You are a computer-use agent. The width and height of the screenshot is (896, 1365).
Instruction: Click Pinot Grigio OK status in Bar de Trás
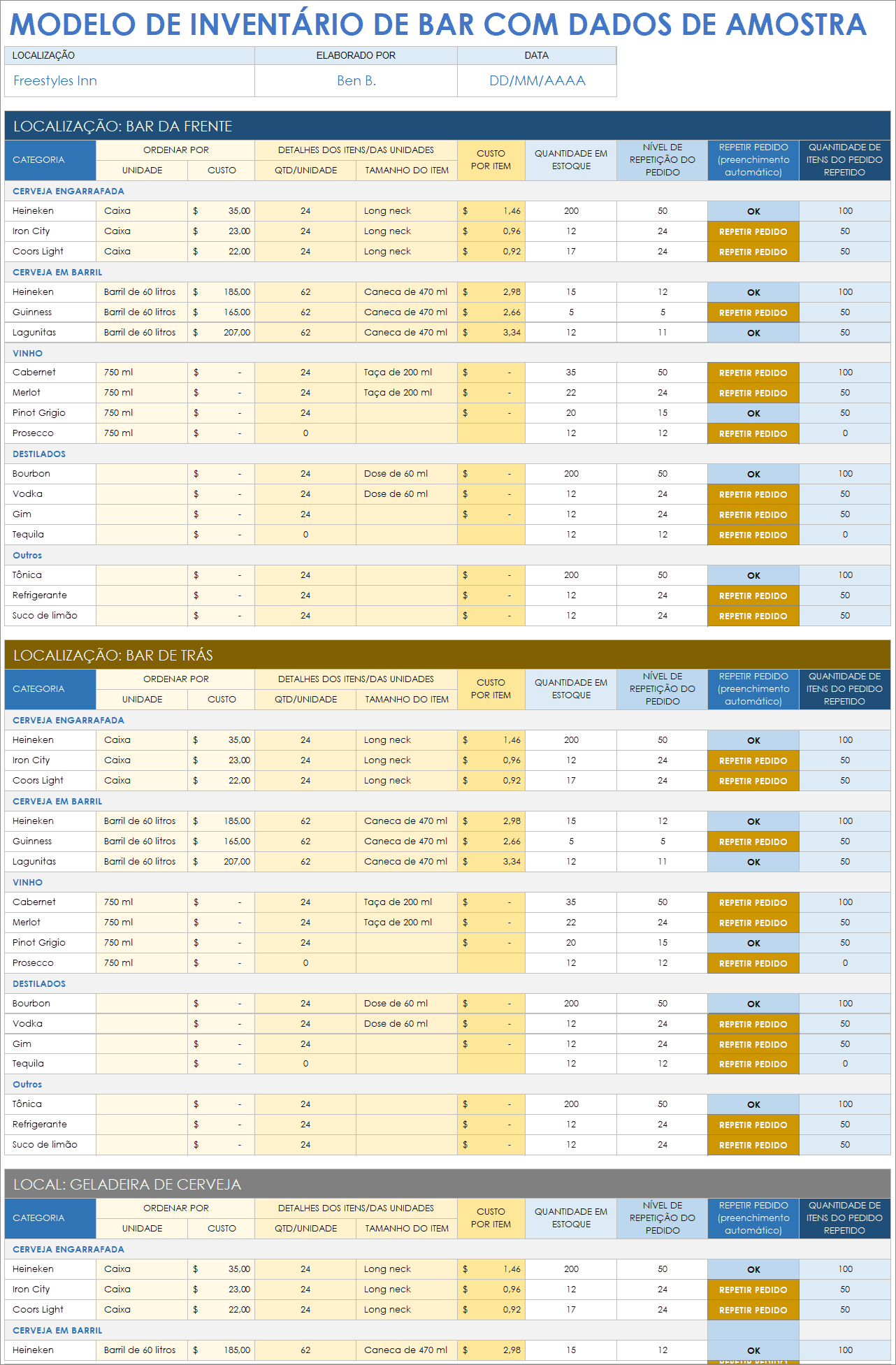pos(753,943)
